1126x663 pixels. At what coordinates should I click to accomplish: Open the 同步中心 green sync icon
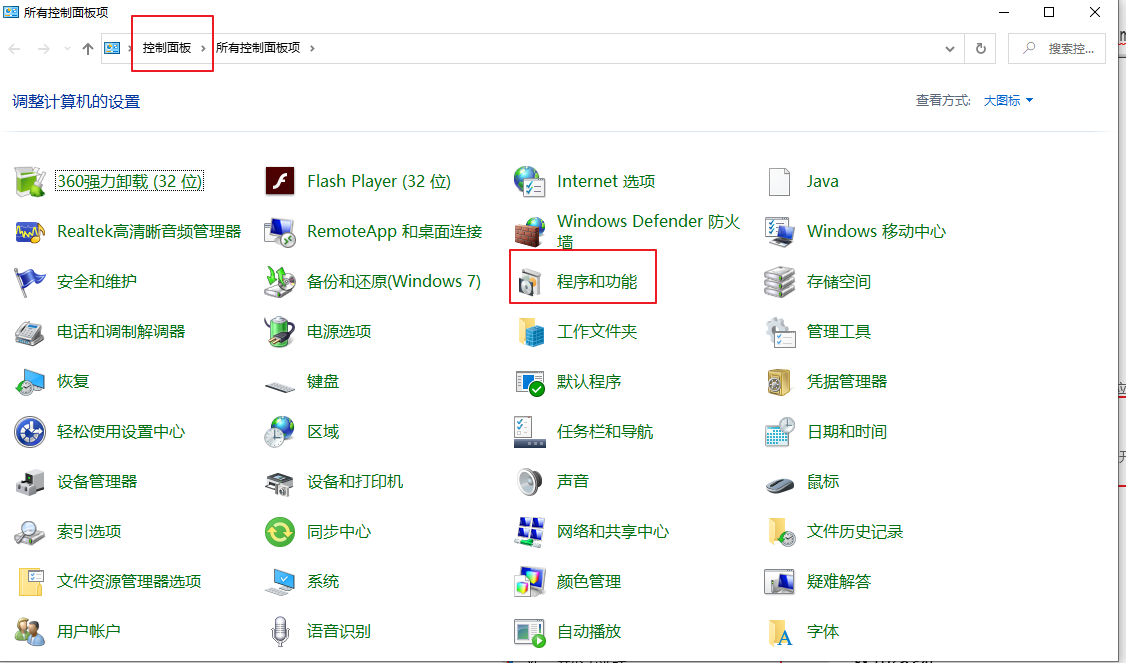click(280, 532)
